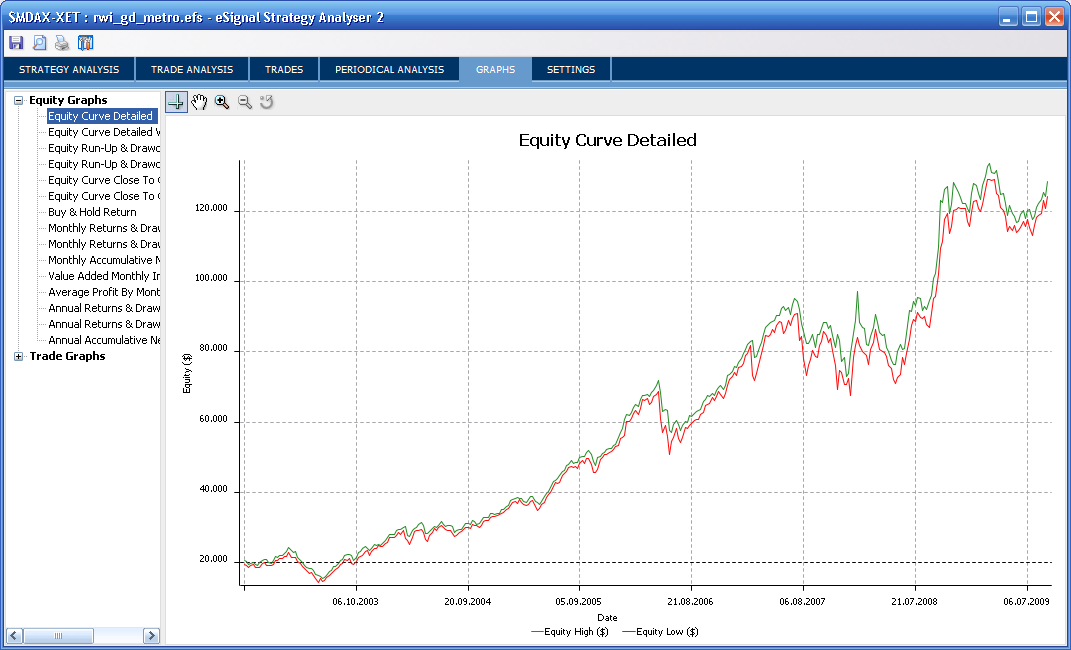This screenshot has height=650, width=1071.
Task: Click the 80.000 equity axis label
Action: (213, 348)
